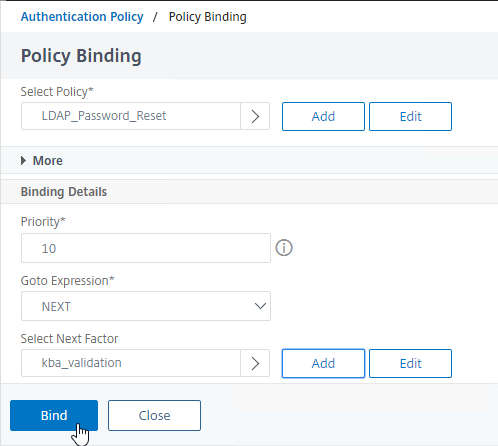
Task: Focus the Priority field showing 10
Action: tap(146, 248)
